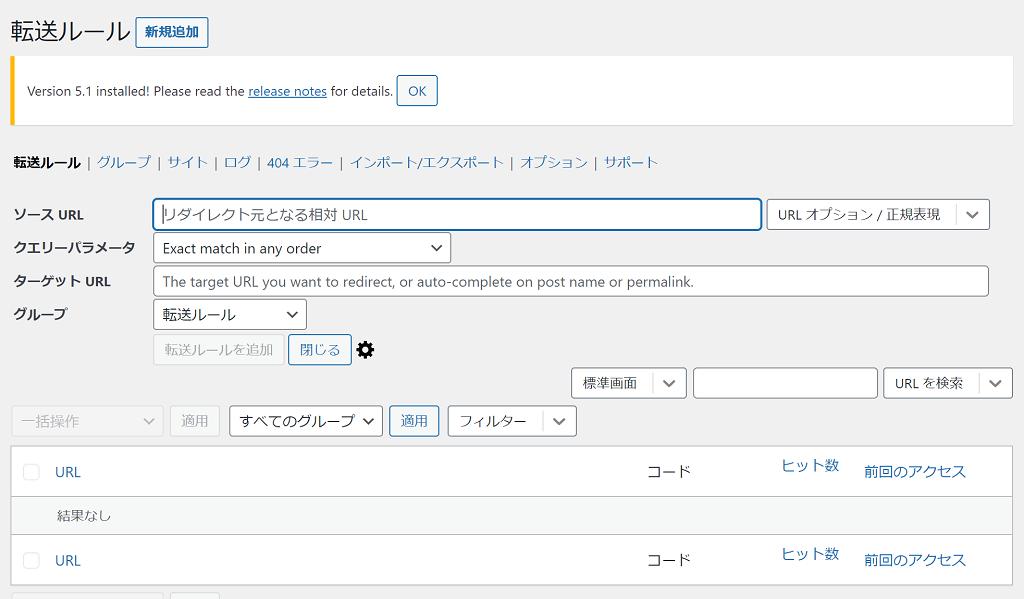Check the select-all checkbox in table header
This screenshot has width=1024, height=599.
tap(31, 472)
